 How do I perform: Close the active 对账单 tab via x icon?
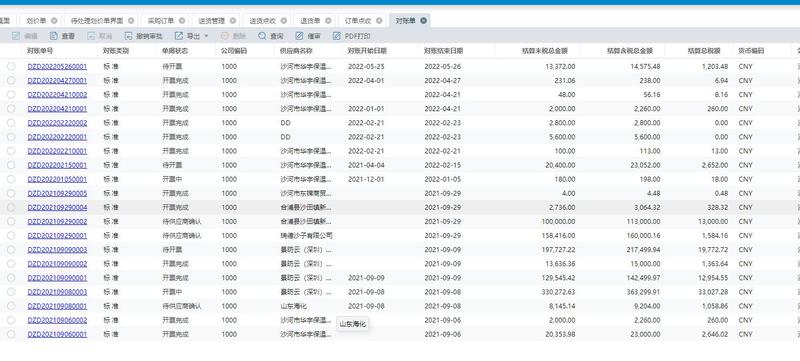[423, 21]
